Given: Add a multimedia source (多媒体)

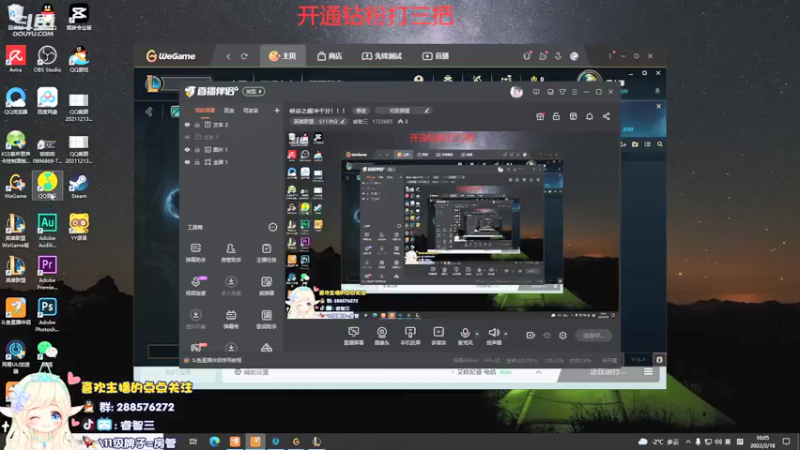Looking at the screenshot, I should coord(438,336).
